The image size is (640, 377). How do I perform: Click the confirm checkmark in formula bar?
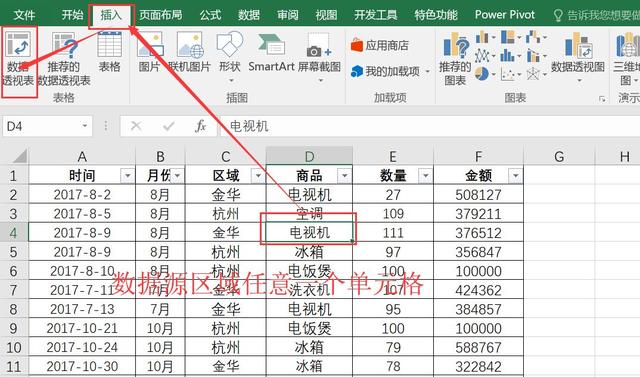coord(168,126)
